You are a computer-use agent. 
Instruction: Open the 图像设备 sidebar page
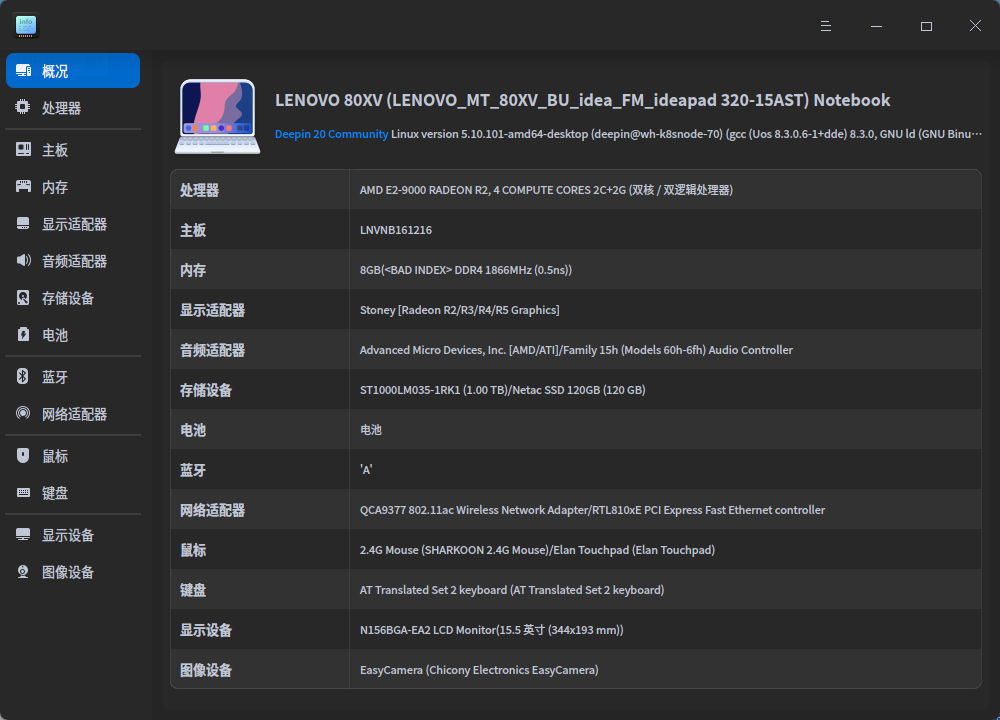pos(73,572)
